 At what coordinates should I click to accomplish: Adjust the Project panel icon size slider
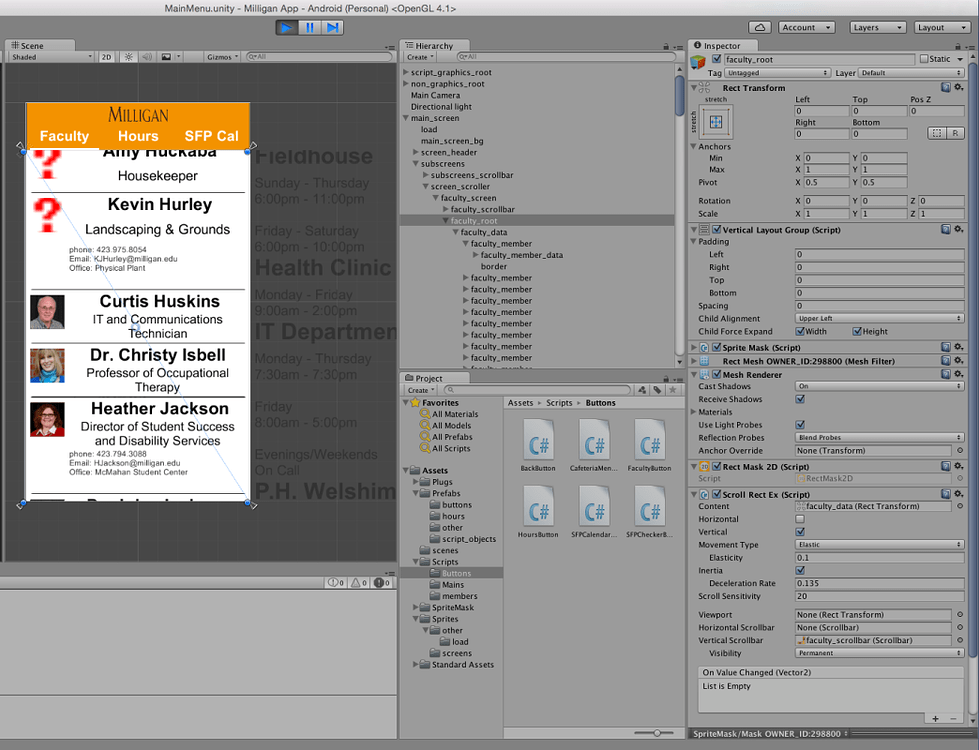655,733
